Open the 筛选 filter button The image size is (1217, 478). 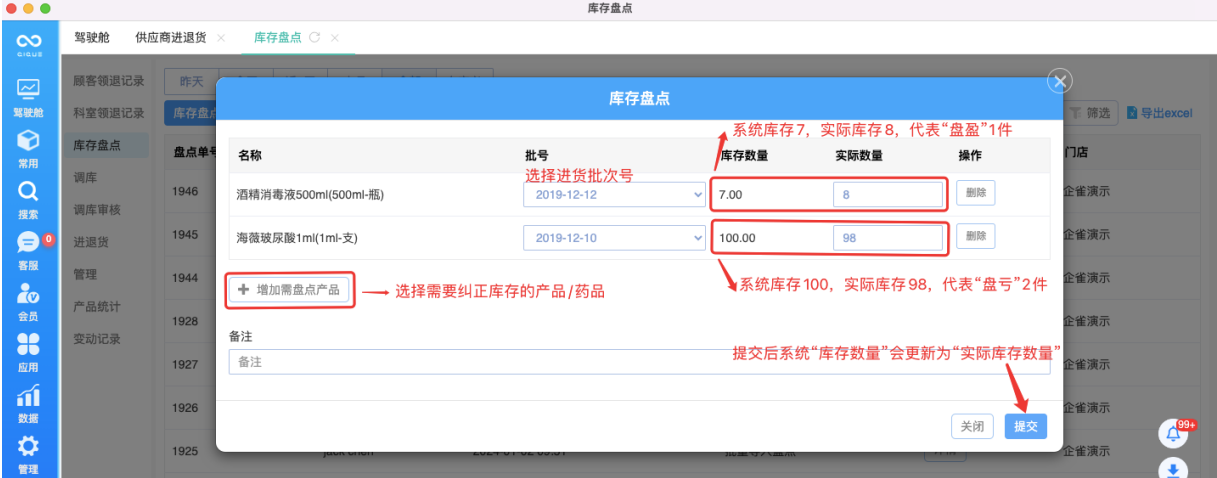pyautogui.click(x=1090, y=113)
